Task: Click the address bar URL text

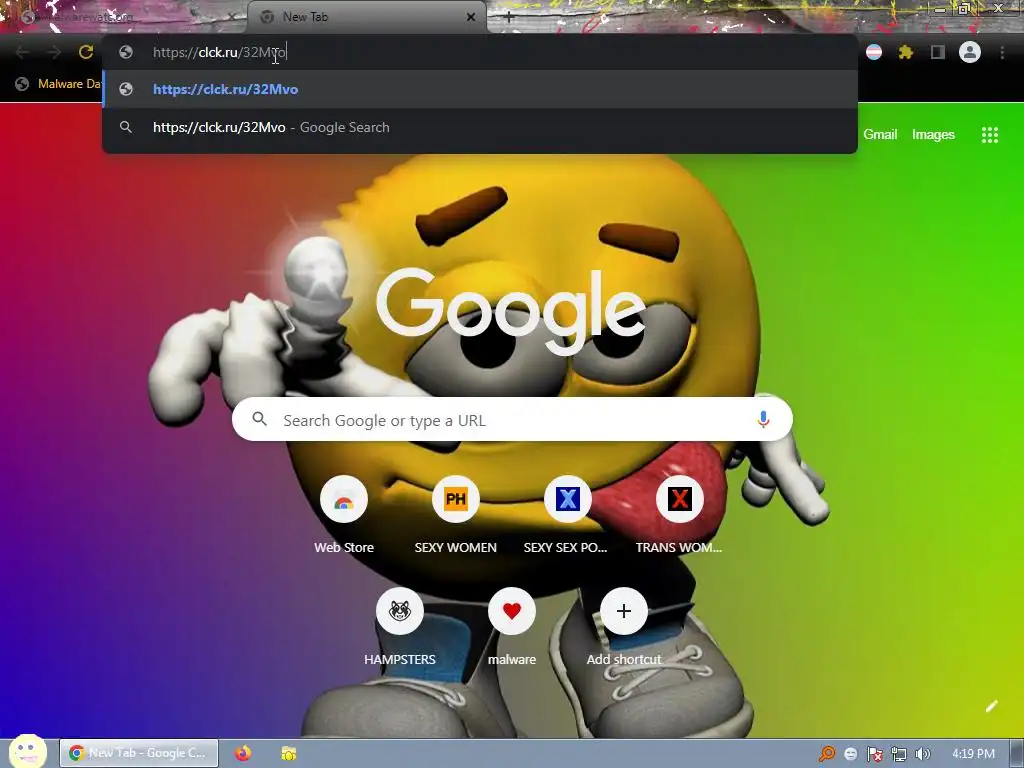Action: (x=219, y=52)
